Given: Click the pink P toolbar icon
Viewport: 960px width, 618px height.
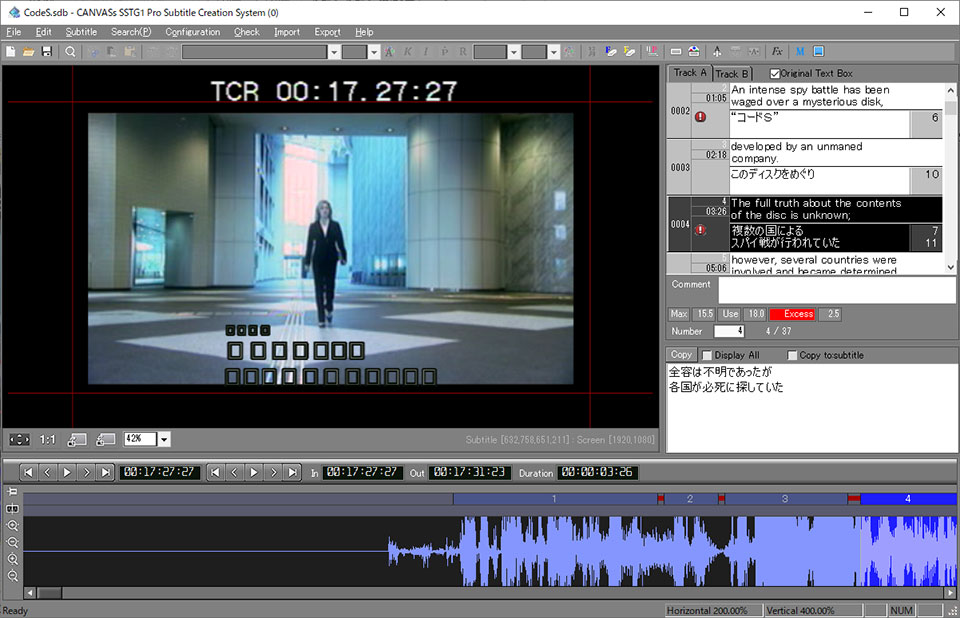Looking at the screenshot, I should pyautogui.click(x=653, y=52).
